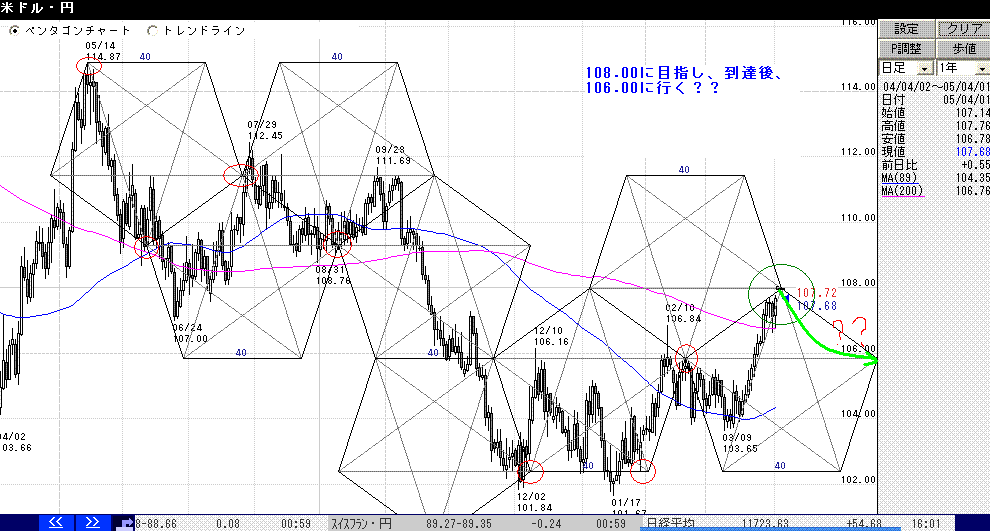Click the 11723.63 Nikkei value
Screen dimensions: 990x531
coord(765,523)
